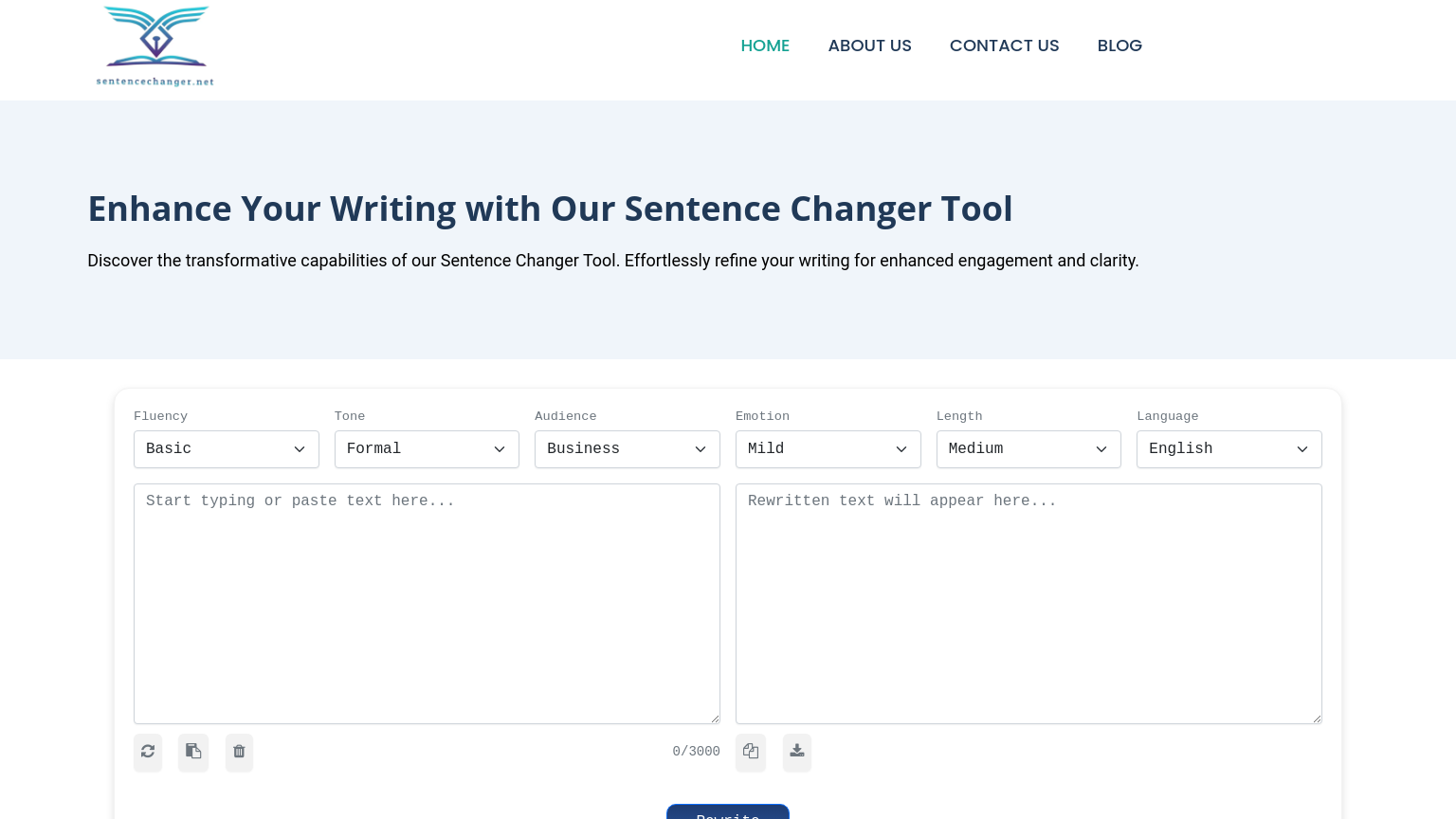Paste text using the paste icon
Viewport: 1456px width, 819px height.
[193, 752]
